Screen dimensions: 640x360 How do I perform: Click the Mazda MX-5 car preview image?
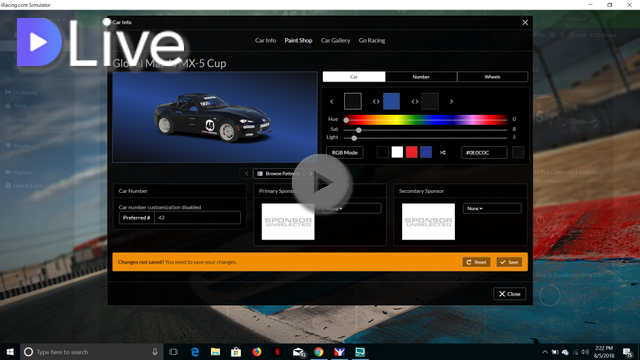tap(215, 117)
